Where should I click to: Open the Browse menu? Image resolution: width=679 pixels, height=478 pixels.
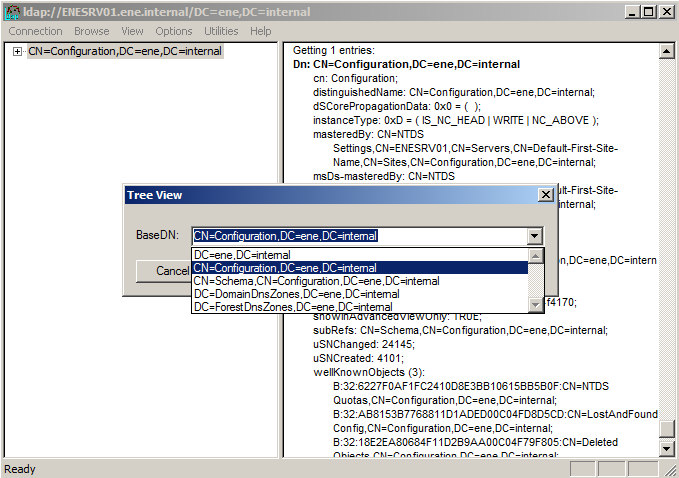pos(92,31)
